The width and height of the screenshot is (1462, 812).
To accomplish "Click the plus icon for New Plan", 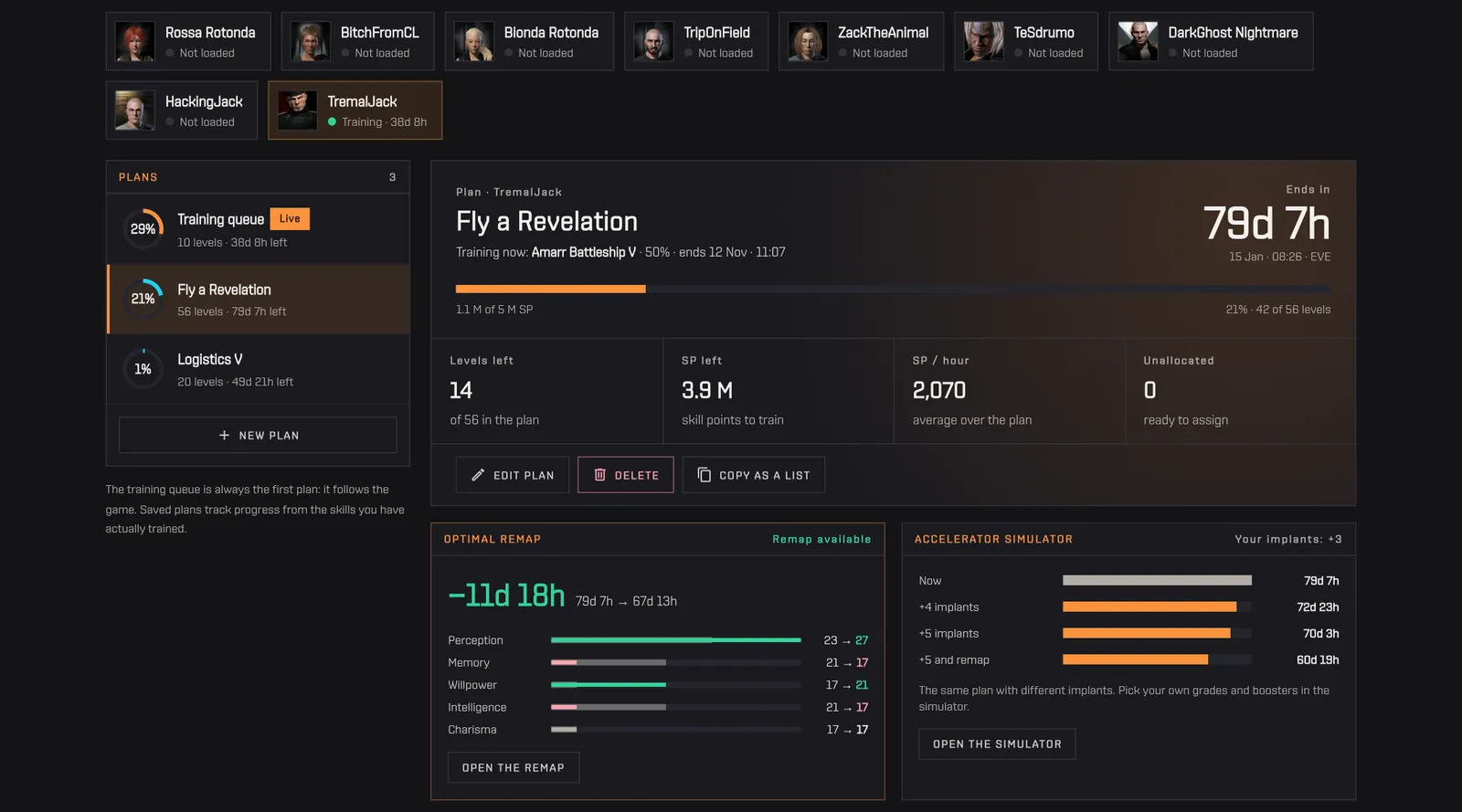I will [225, 436].
